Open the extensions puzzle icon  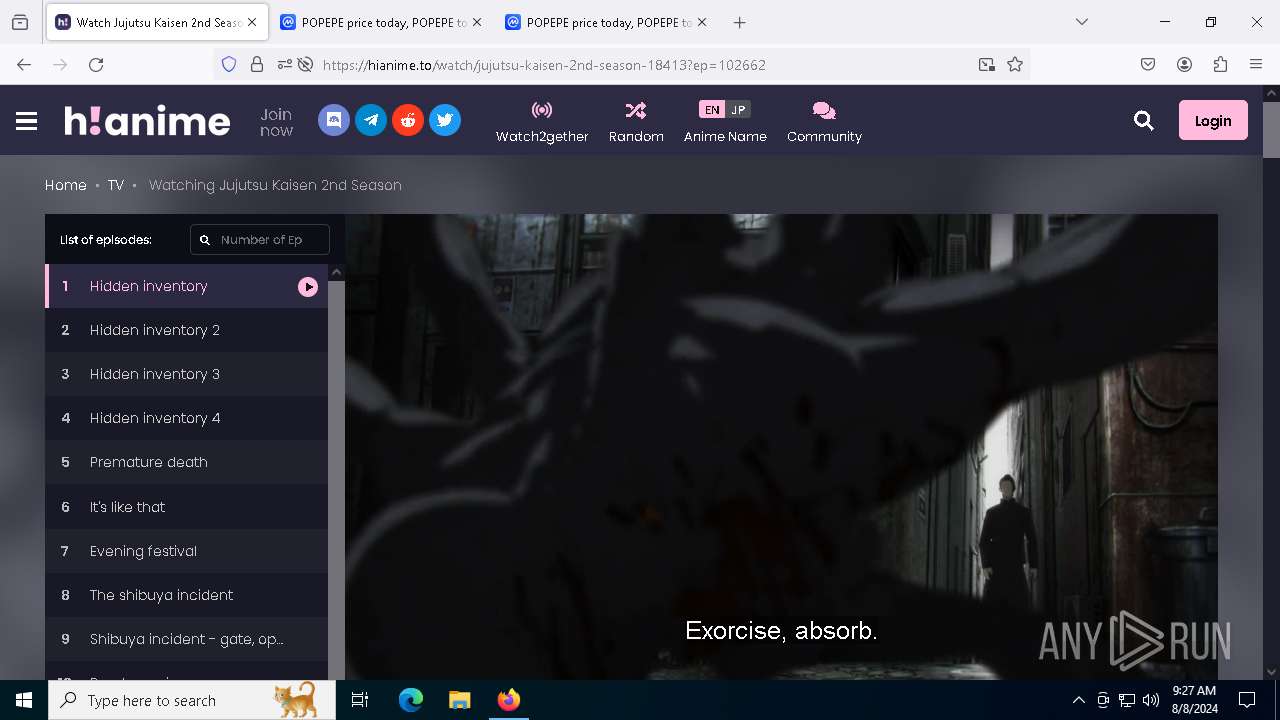1220,64
